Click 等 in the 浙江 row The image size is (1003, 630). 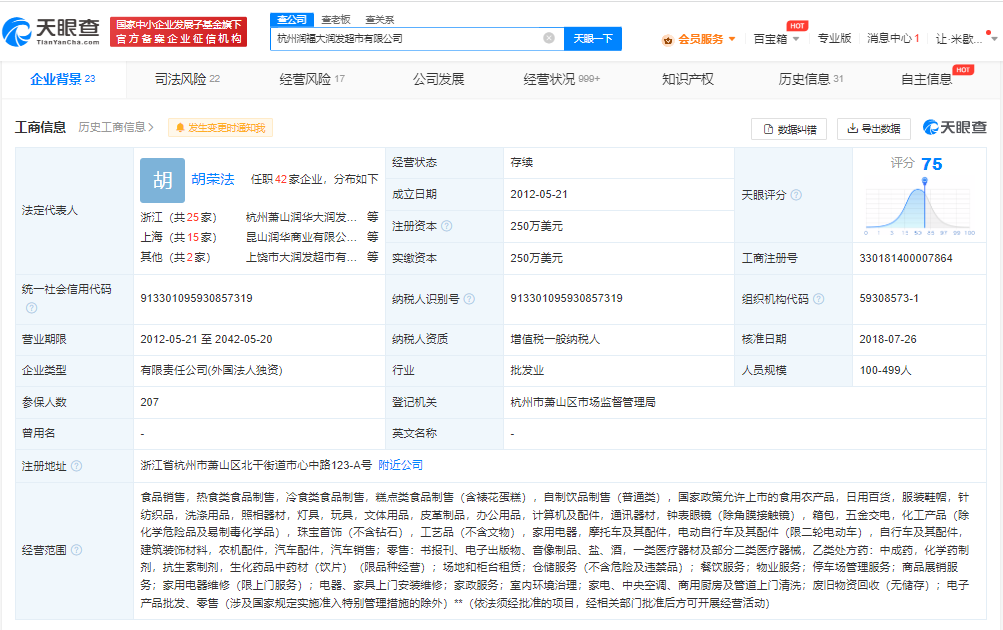pyautogui.click(x=372, y=217)
